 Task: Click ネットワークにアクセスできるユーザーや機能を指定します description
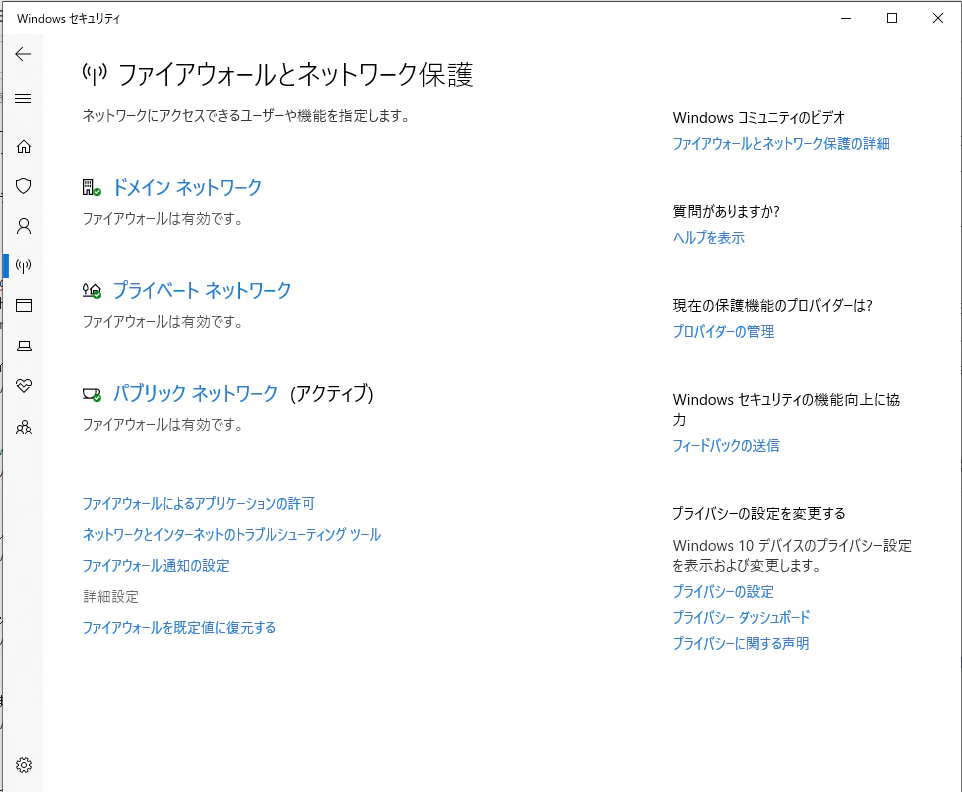246,115
